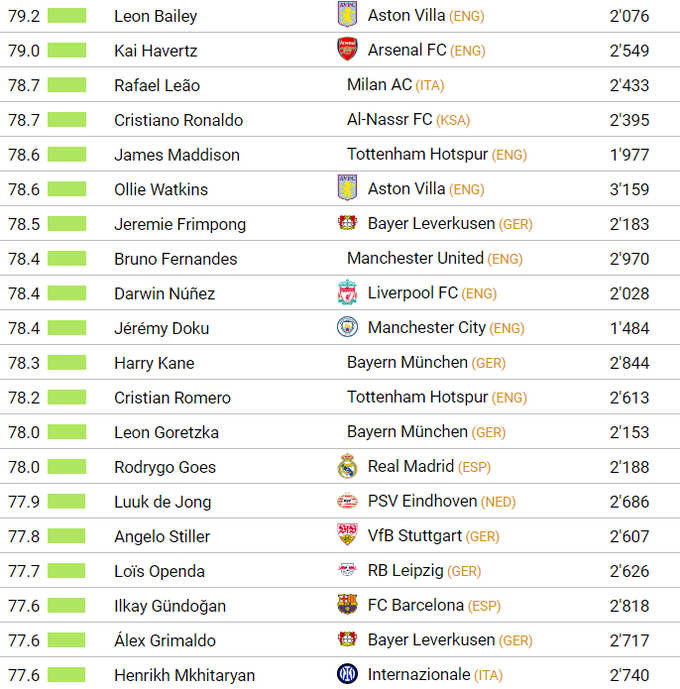Click the green rating bar for Rafael Leão
The height and width of the screenshot is (689, 680).
pyautogui.click(x=67, y=85)
